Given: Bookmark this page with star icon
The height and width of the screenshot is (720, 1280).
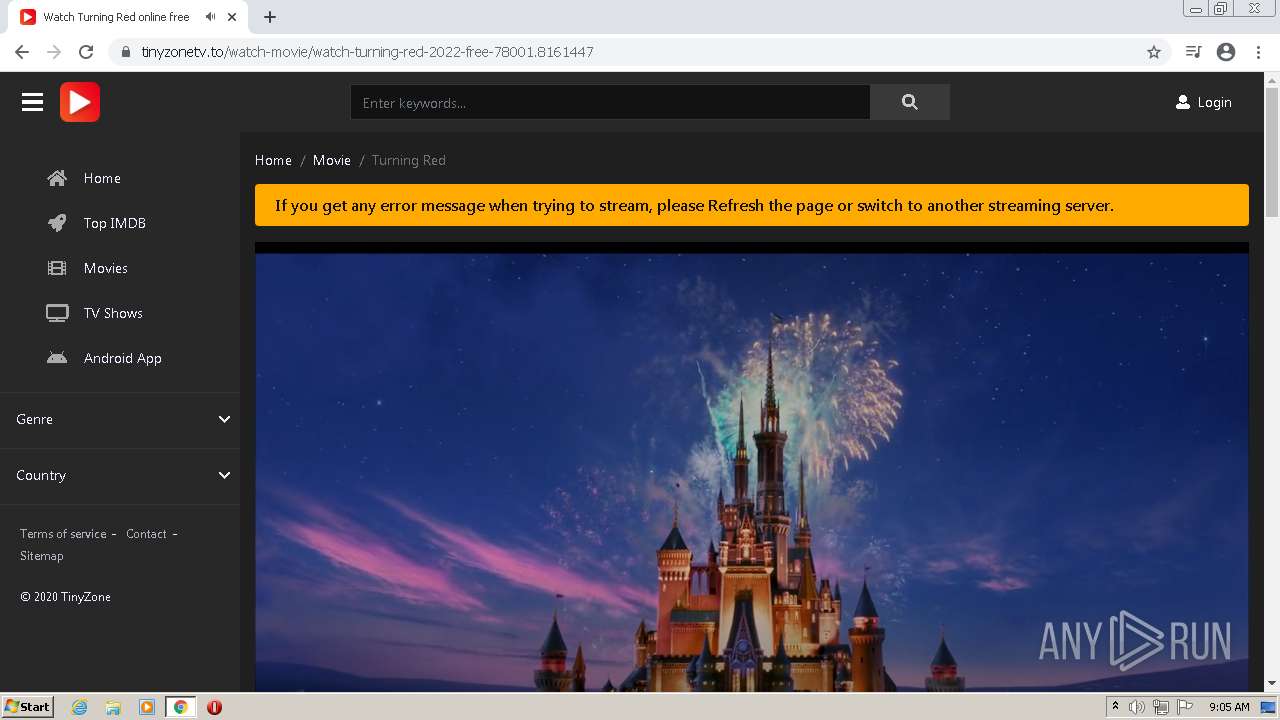Looking at the screenshot, I should [x=1154, y=52].
